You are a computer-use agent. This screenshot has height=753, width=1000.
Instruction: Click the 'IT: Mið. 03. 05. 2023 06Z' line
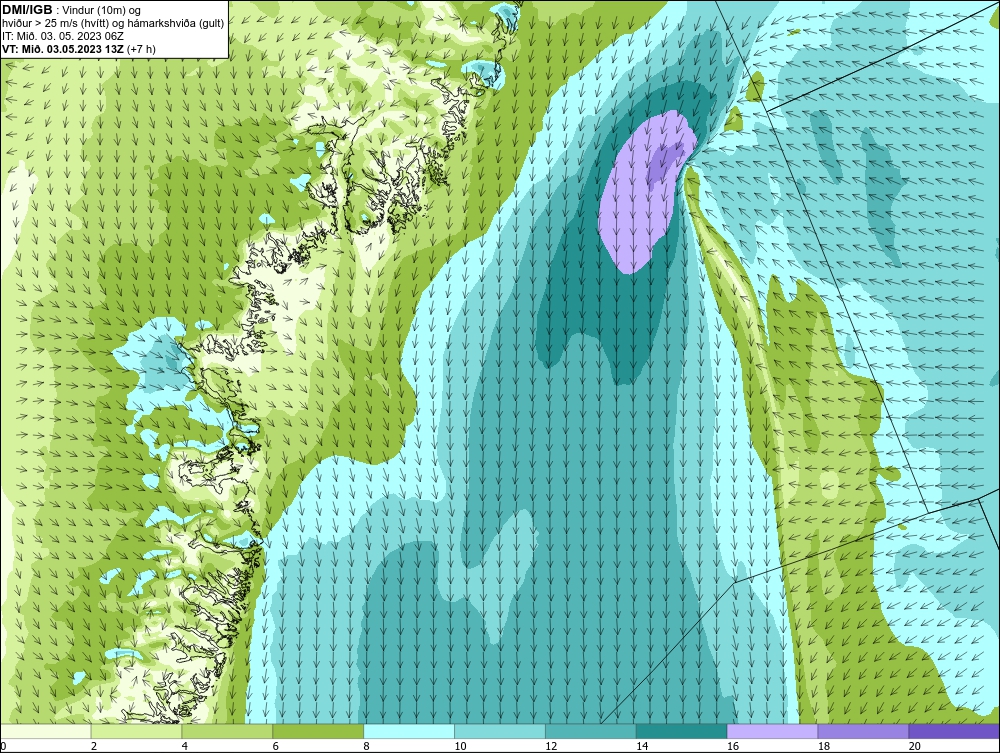[x=63, y=36]
